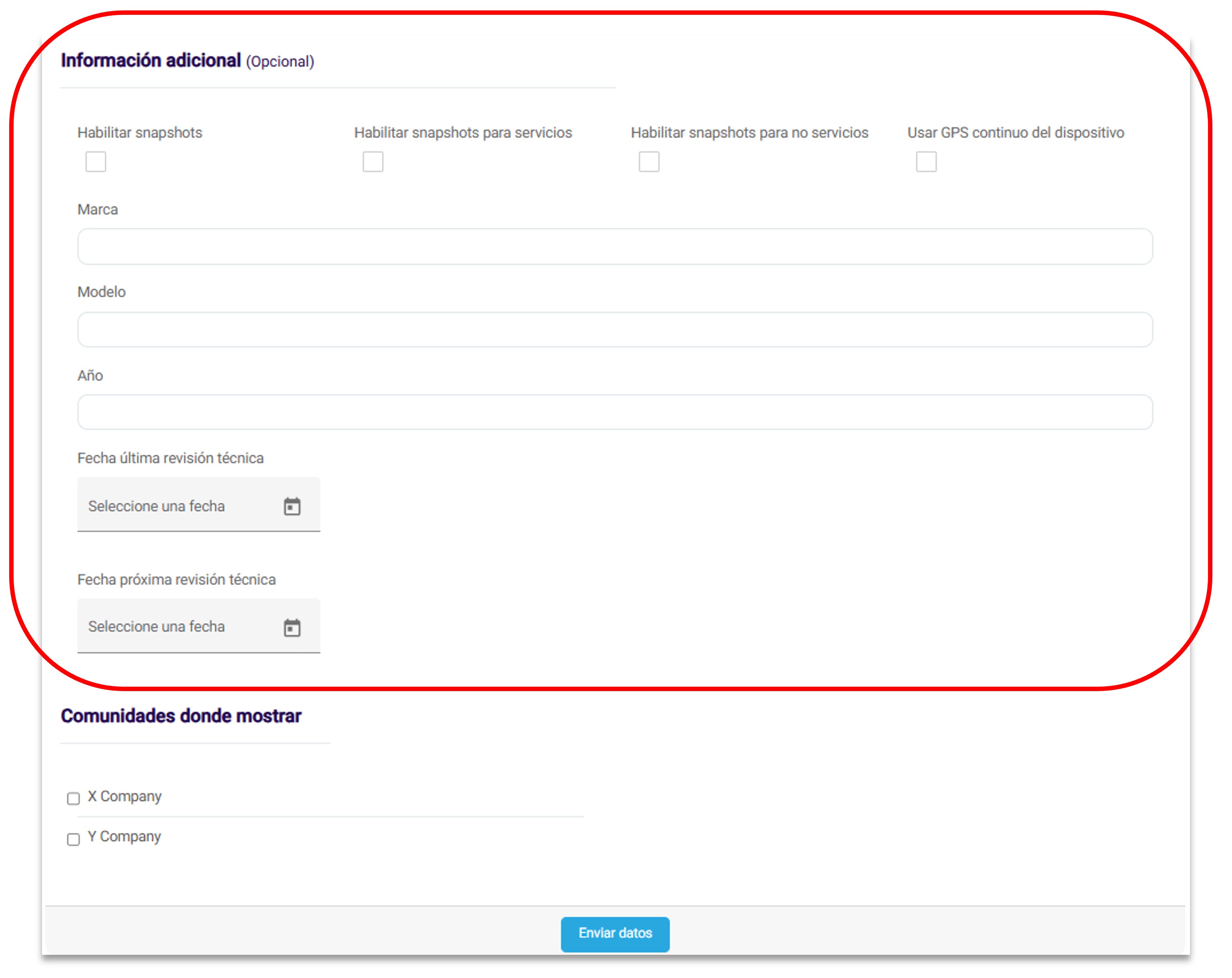Toggle Habilitar snapshots para no servicios
The width and height of the screenshot is (1232, 978).
(649, 162)
